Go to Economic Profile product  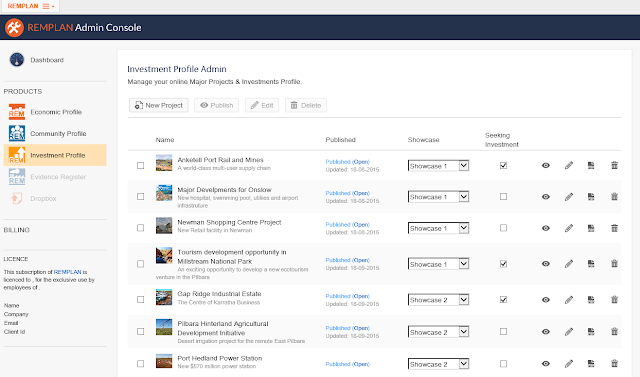point(55,112)
